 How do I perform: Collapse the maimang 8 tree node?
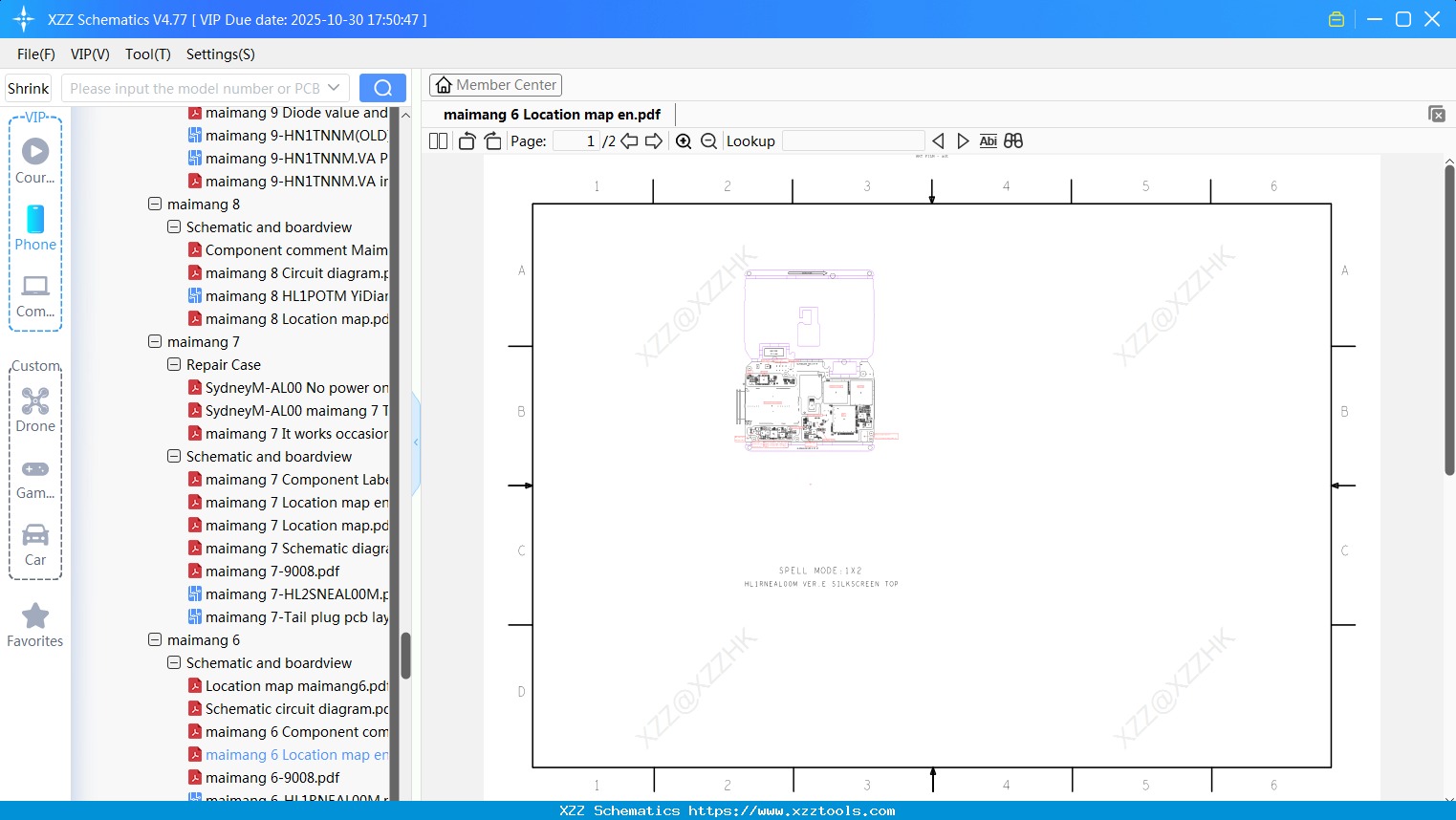[155, 204]
